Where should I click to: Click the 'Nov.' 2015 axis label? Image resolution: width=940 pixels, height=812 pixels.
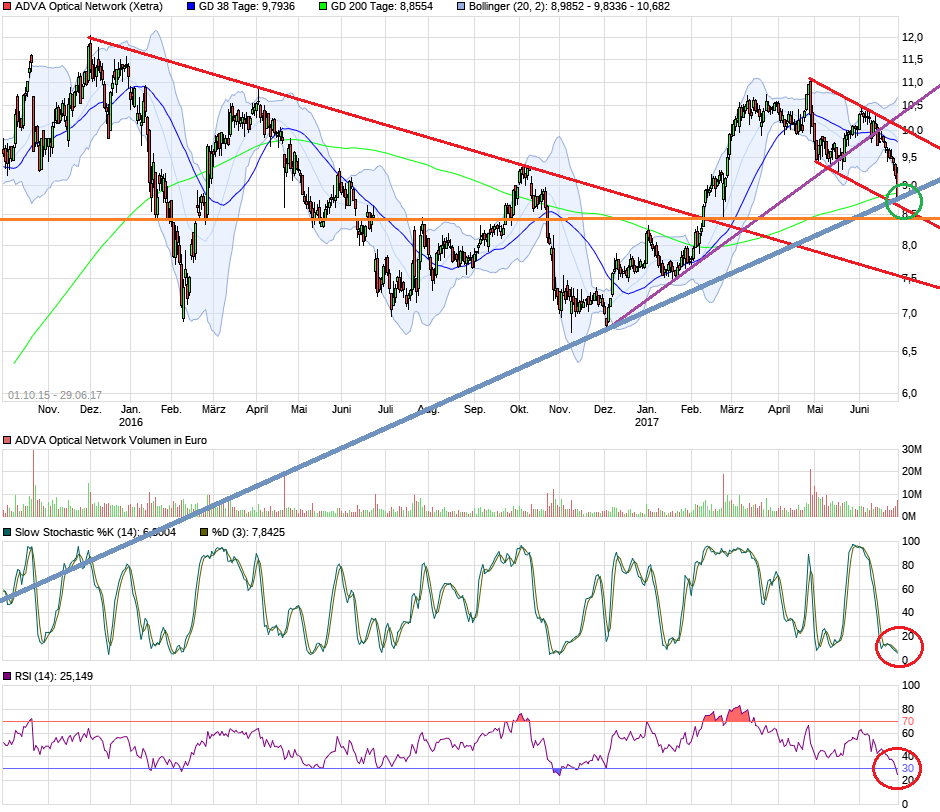[x=49, y=409]
